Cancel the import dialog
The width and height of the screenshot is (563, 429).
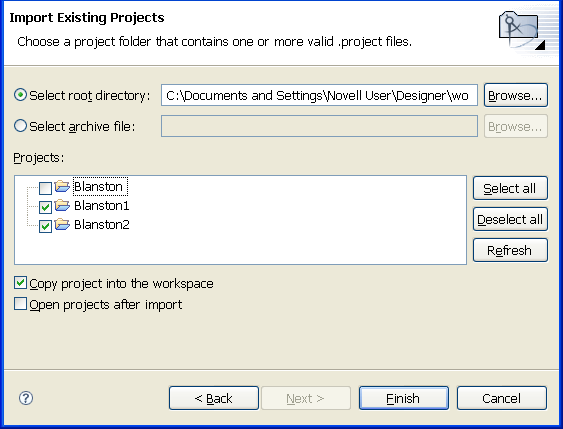point(502,398)
